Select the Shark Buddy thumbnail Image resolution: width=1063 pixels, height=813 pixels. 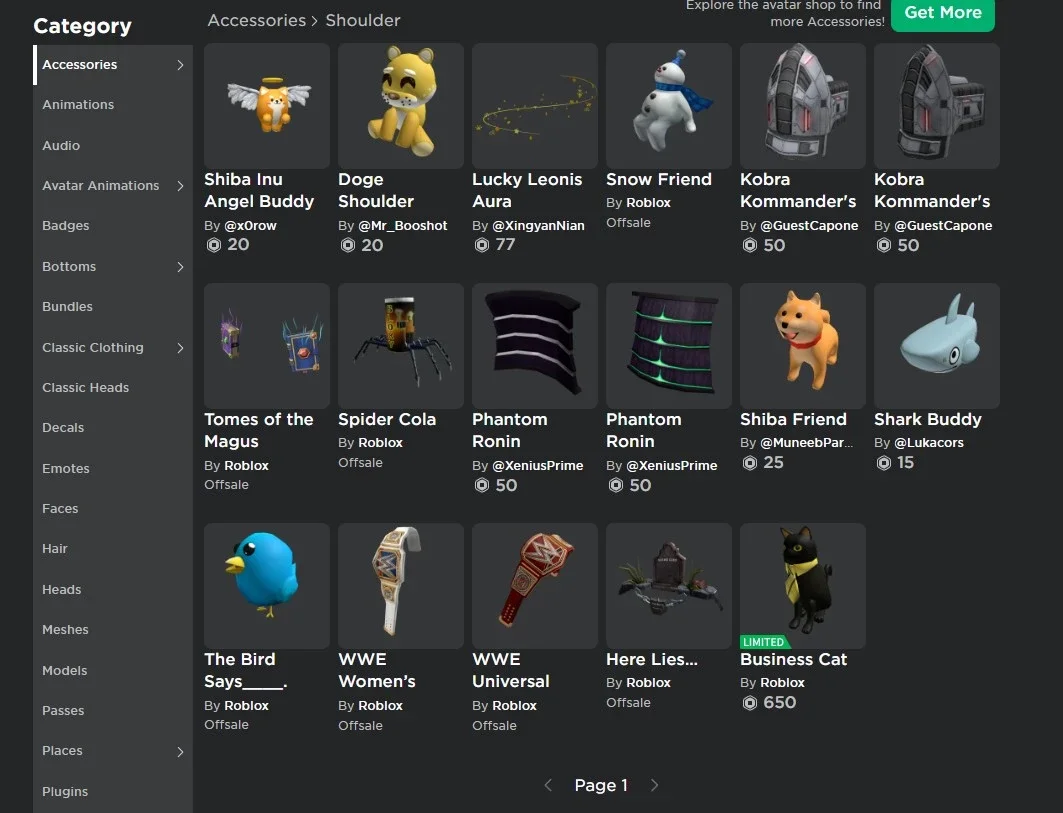(937, 346)
